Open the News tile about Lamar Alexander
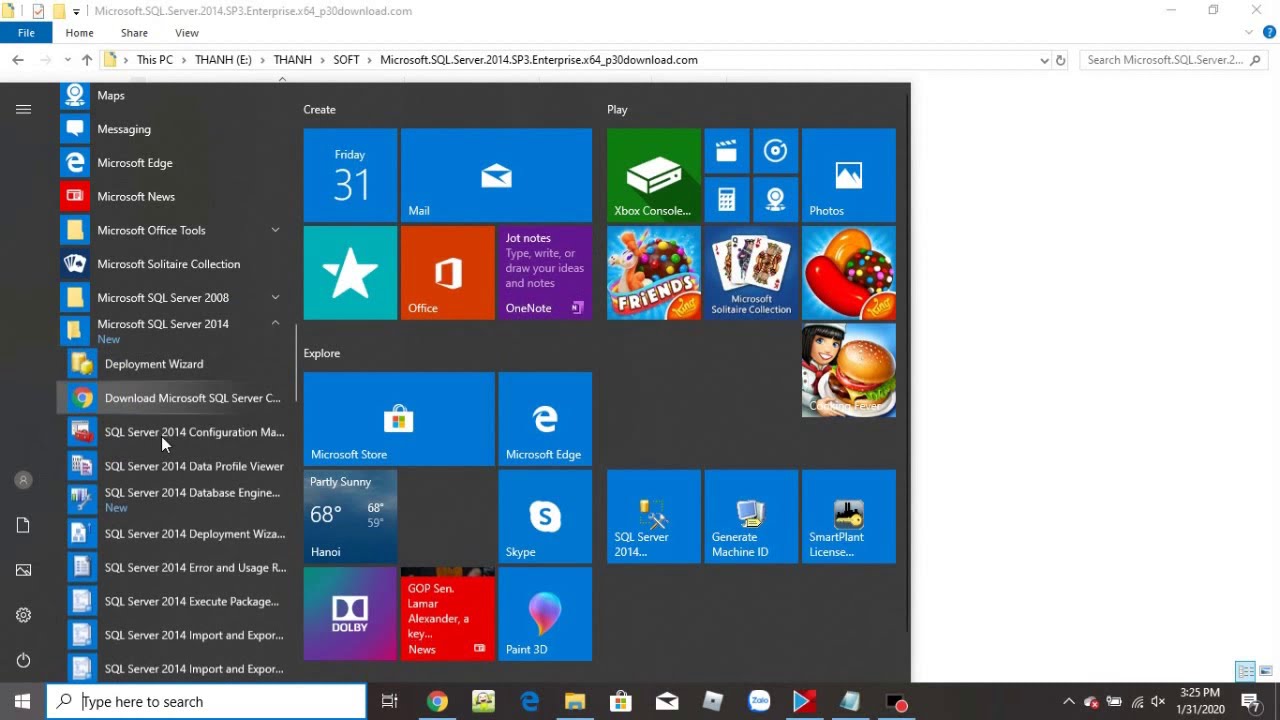The width and height of the screenshot is (1280, 720). pyautogui.click(x=447, y=614)
